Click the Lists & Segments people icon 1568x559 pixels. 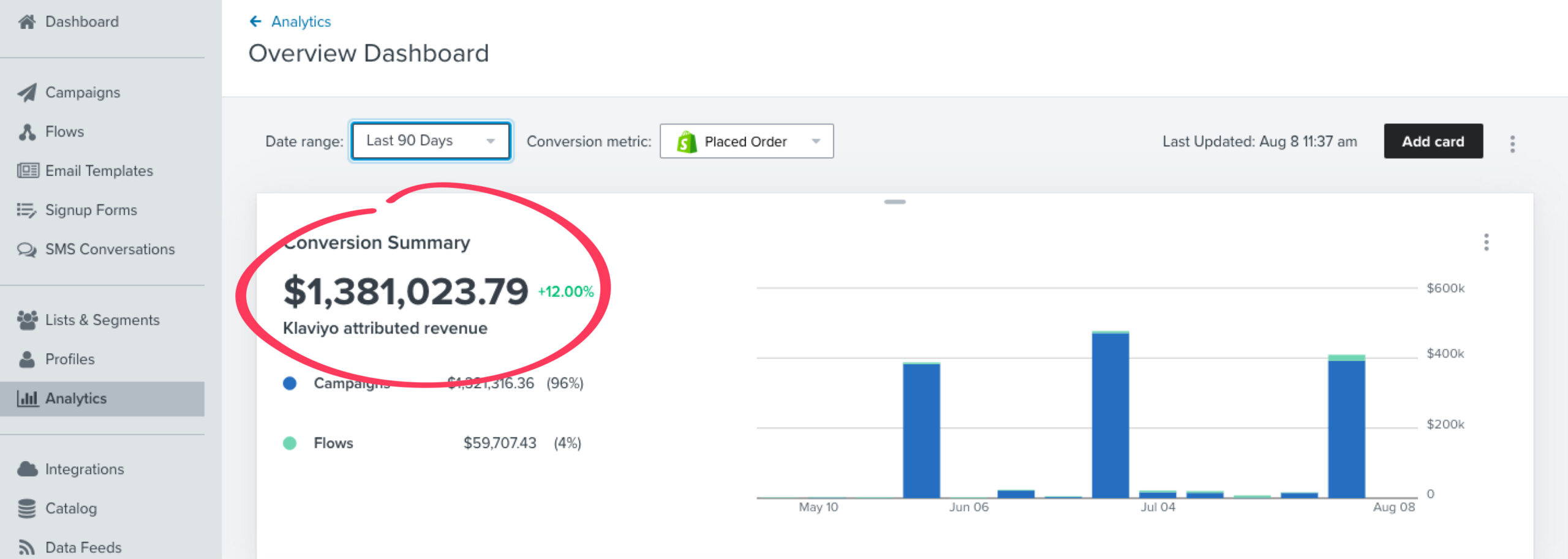[28, 320]
